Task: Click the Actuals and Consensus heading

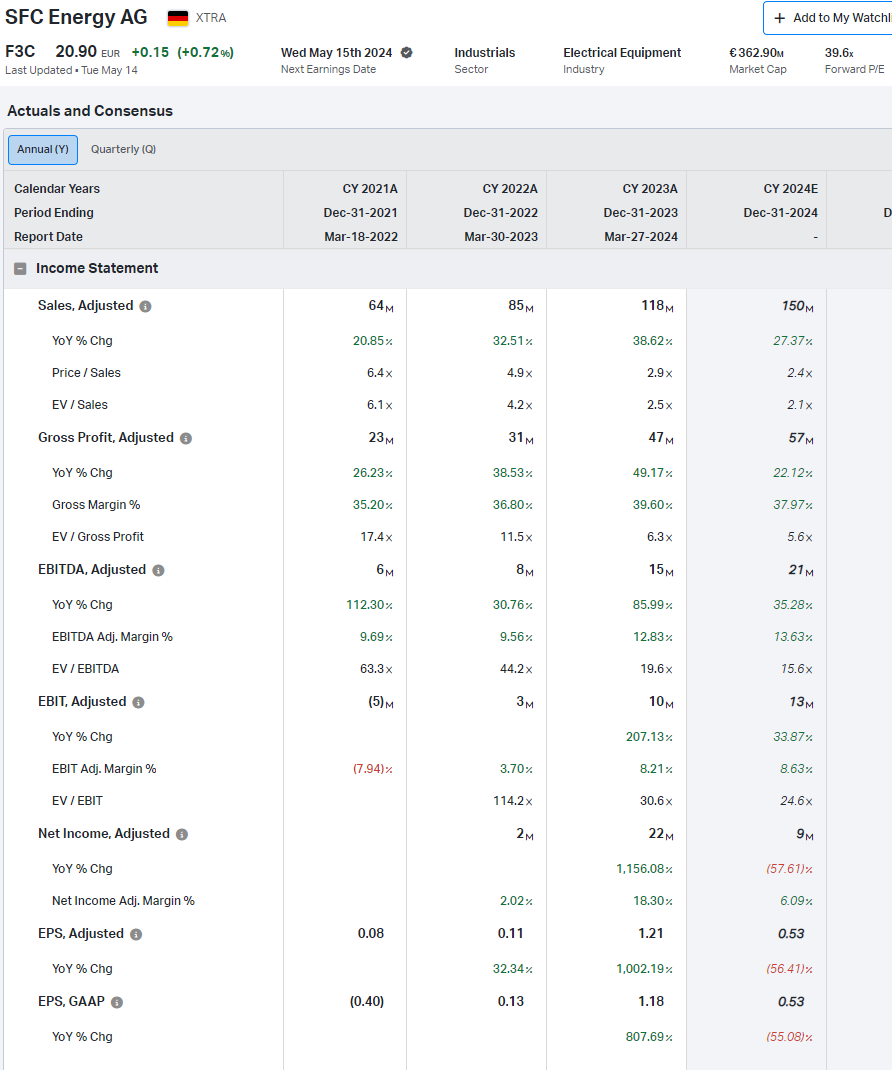Action: click(x=90, y=111)
